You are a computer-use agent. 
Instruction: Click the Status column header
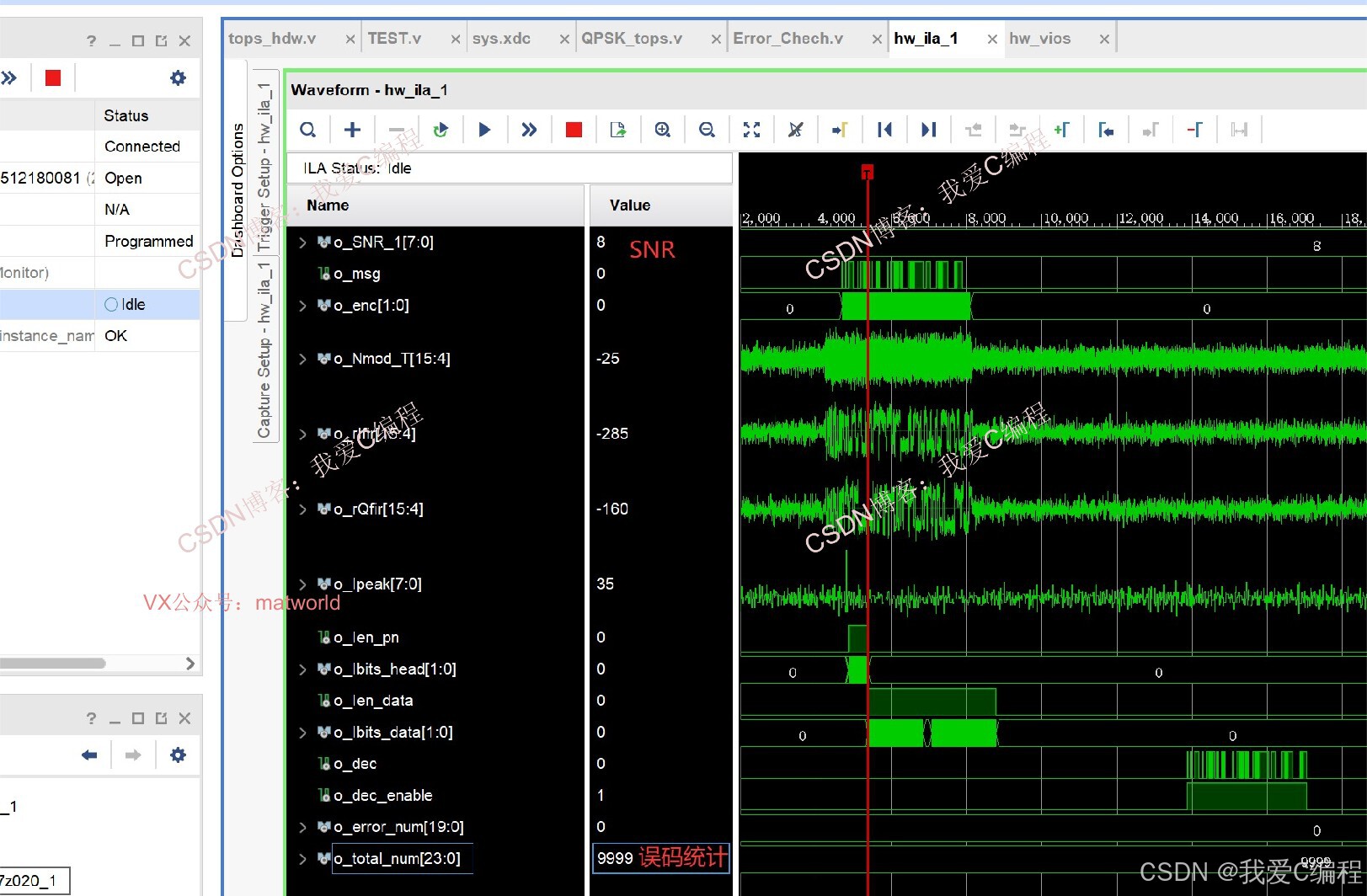(147, 115)
